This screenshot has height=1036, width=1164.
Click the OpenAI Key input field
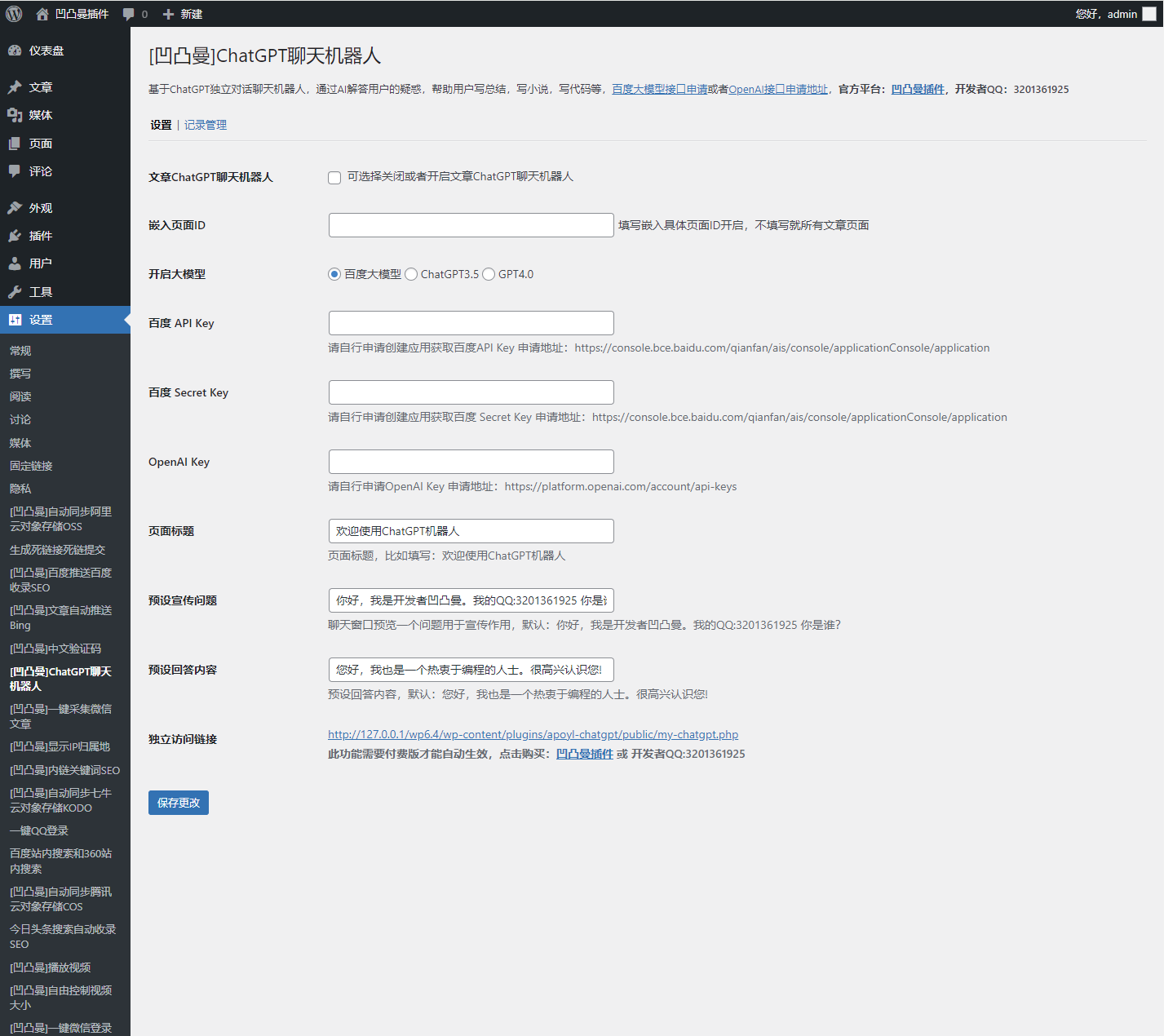tap(471, 462)
